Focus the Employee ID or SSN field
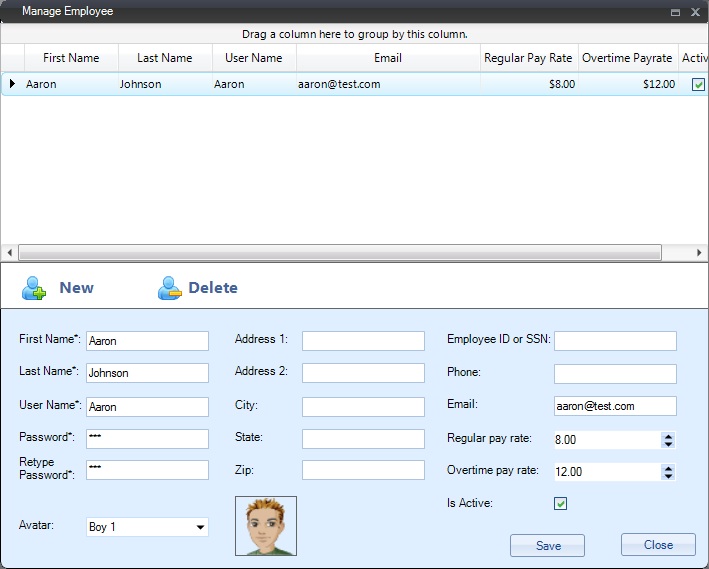709x569 pixels. pyautogui.click(x=615, y=341)
